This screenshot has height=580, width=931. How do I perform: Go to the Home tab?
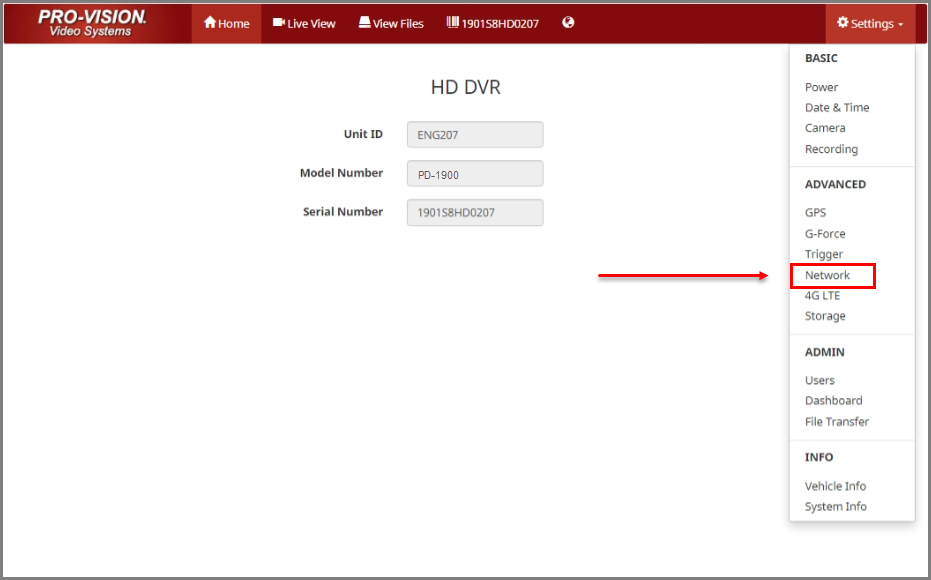226,23
